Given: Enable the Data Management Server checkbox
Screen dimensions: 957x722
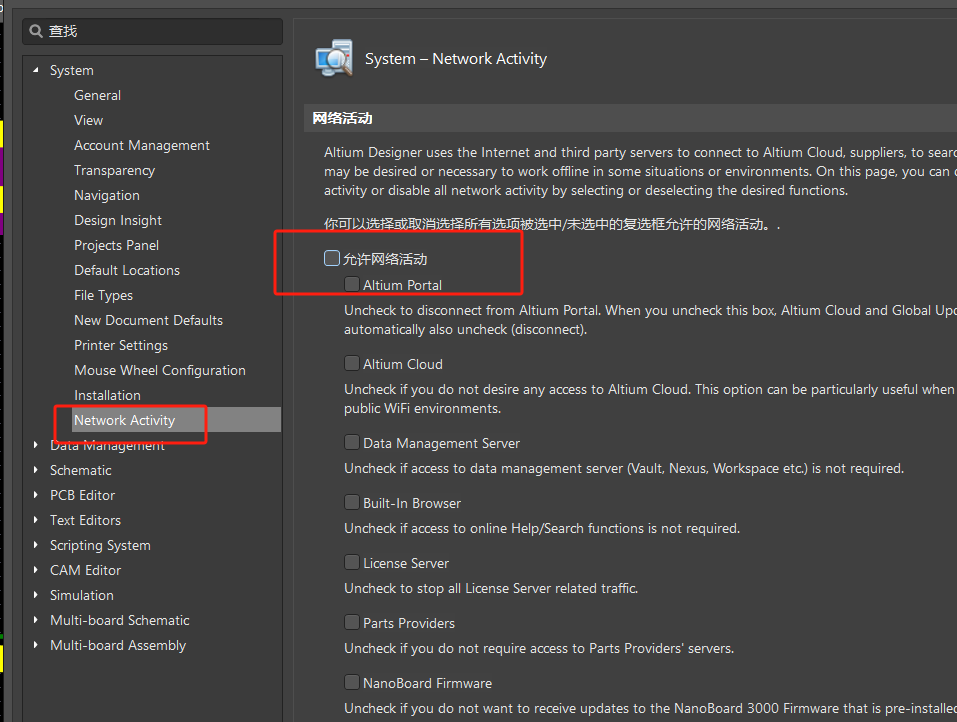Looking at the screenshot, I should 352,443.
